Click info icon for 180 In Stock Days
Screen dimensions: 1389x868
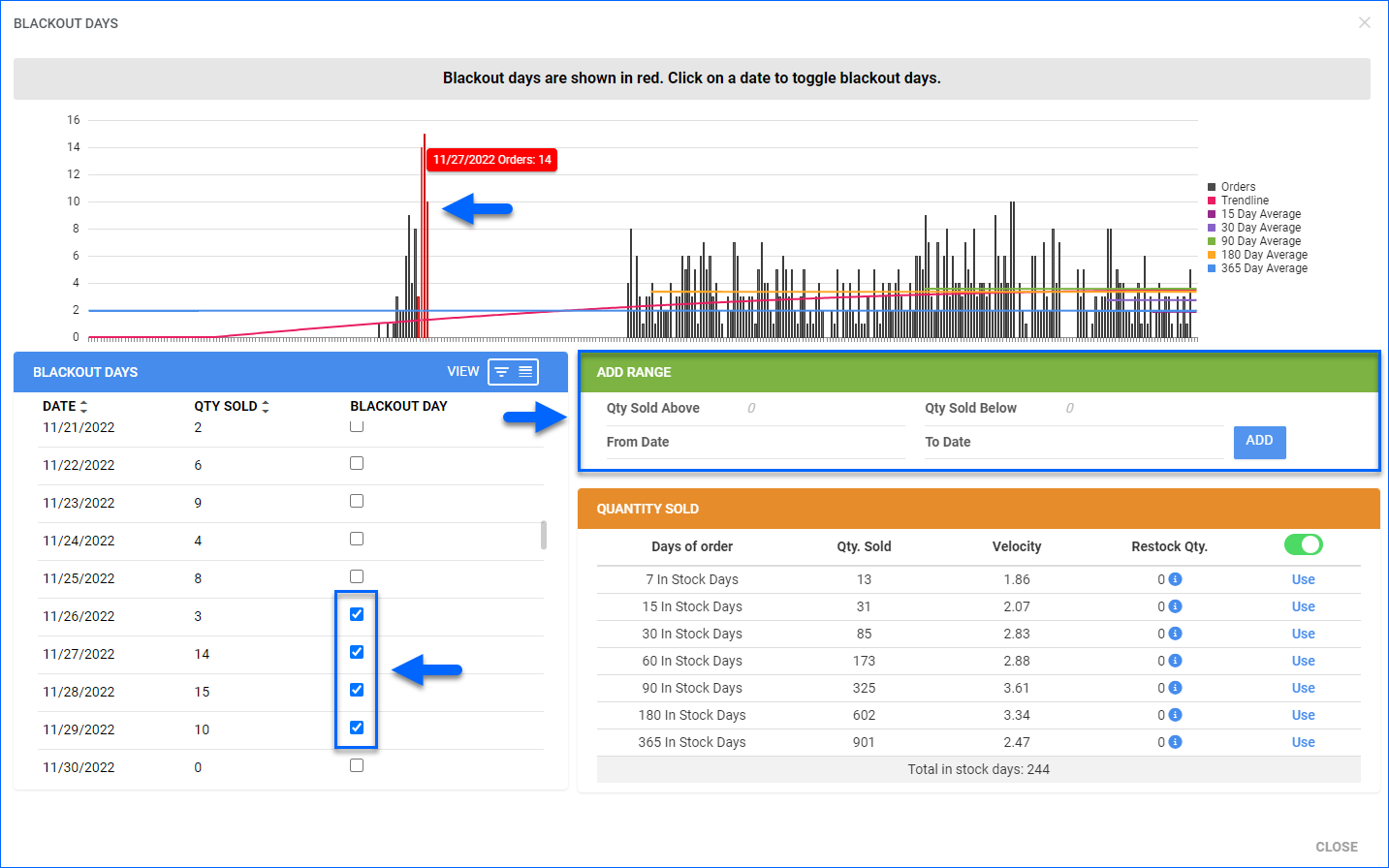[1175, 715]
